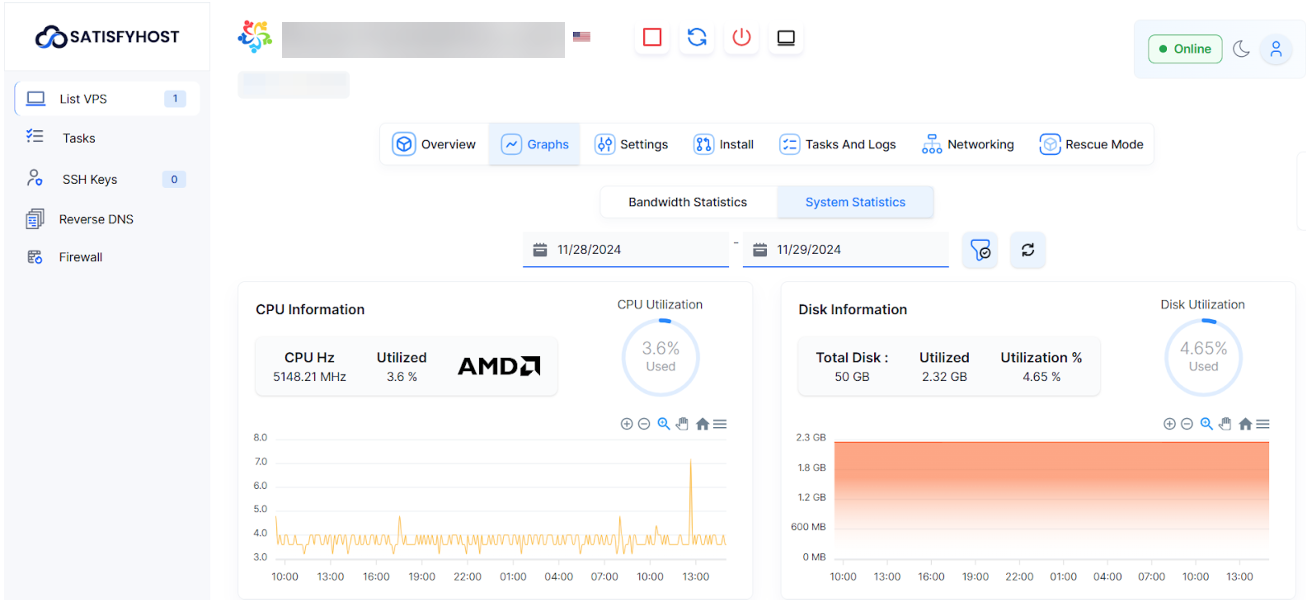Screen dimensions: 1306x615
Task: Open the CPU chart hamburger menu
Action: tap(720, 424)
